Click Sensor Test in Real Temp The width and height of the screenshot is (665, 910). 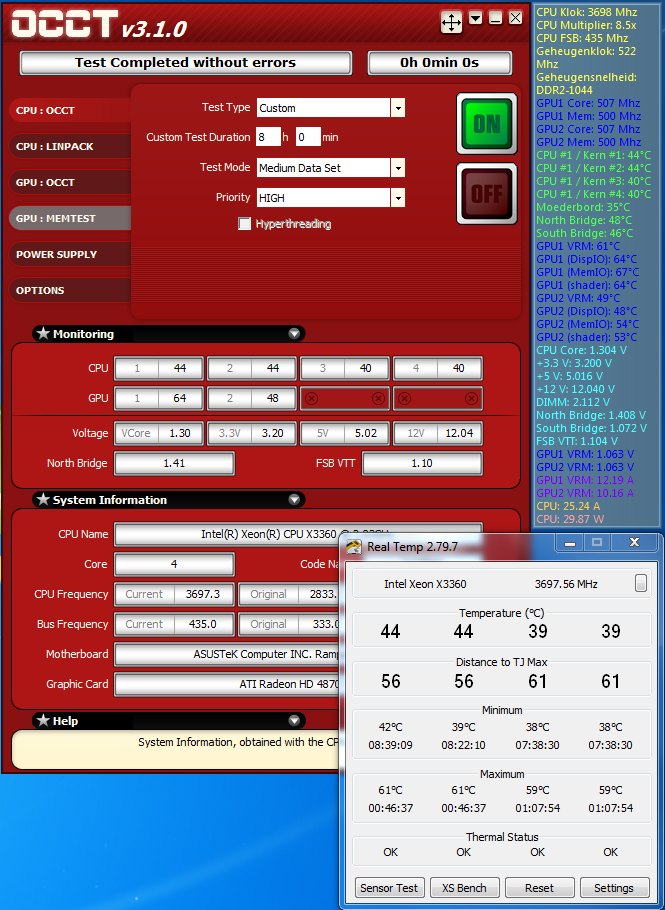tap(389, 888)
